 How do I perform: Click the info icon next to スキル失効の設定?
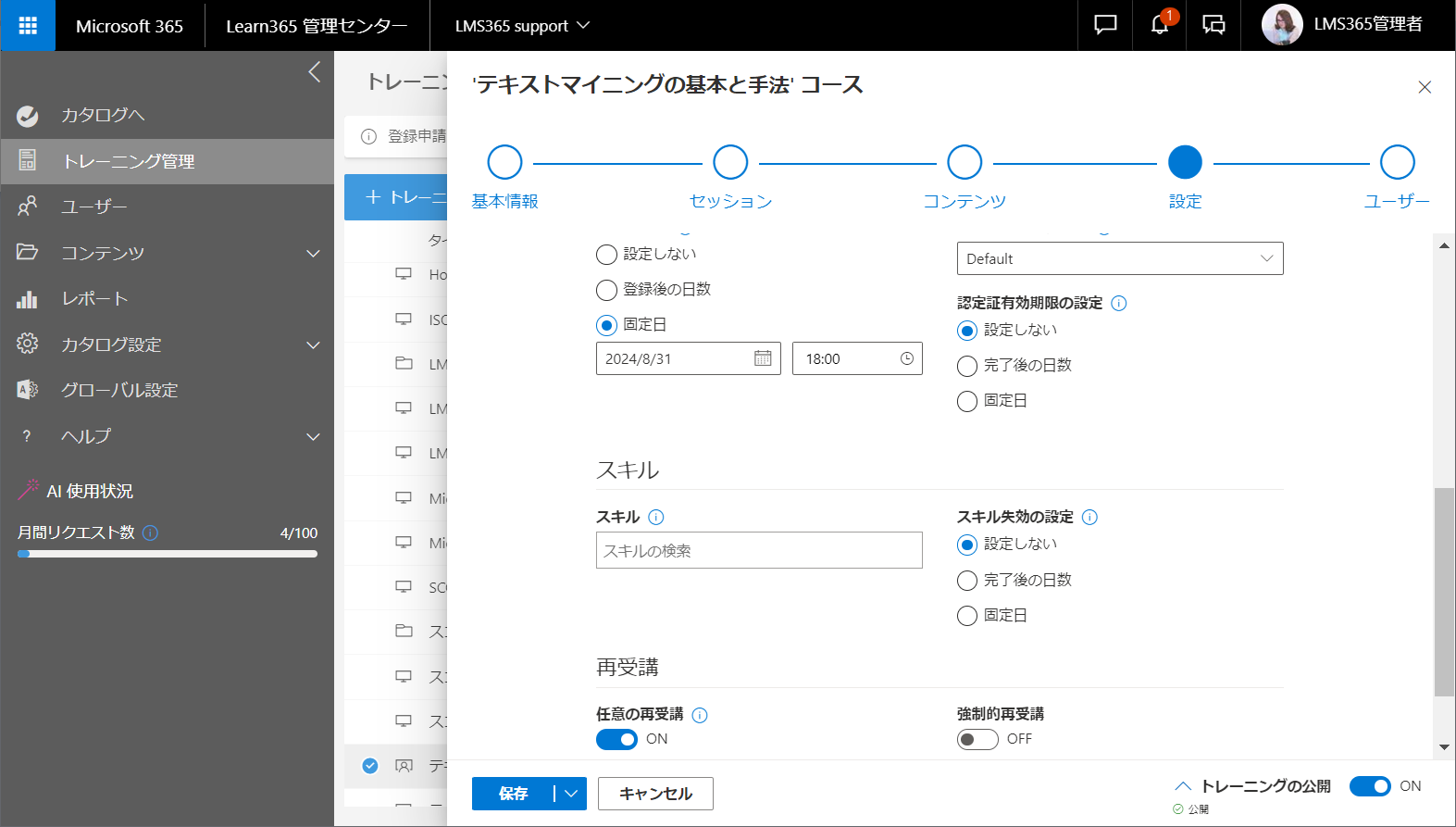(x=1090, y=518)
